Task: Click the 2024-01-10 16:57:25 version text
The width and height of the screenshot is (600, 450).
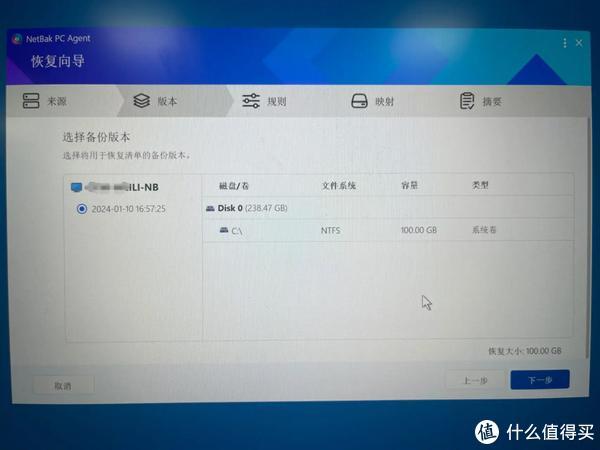Action: (x=129, y=209)
